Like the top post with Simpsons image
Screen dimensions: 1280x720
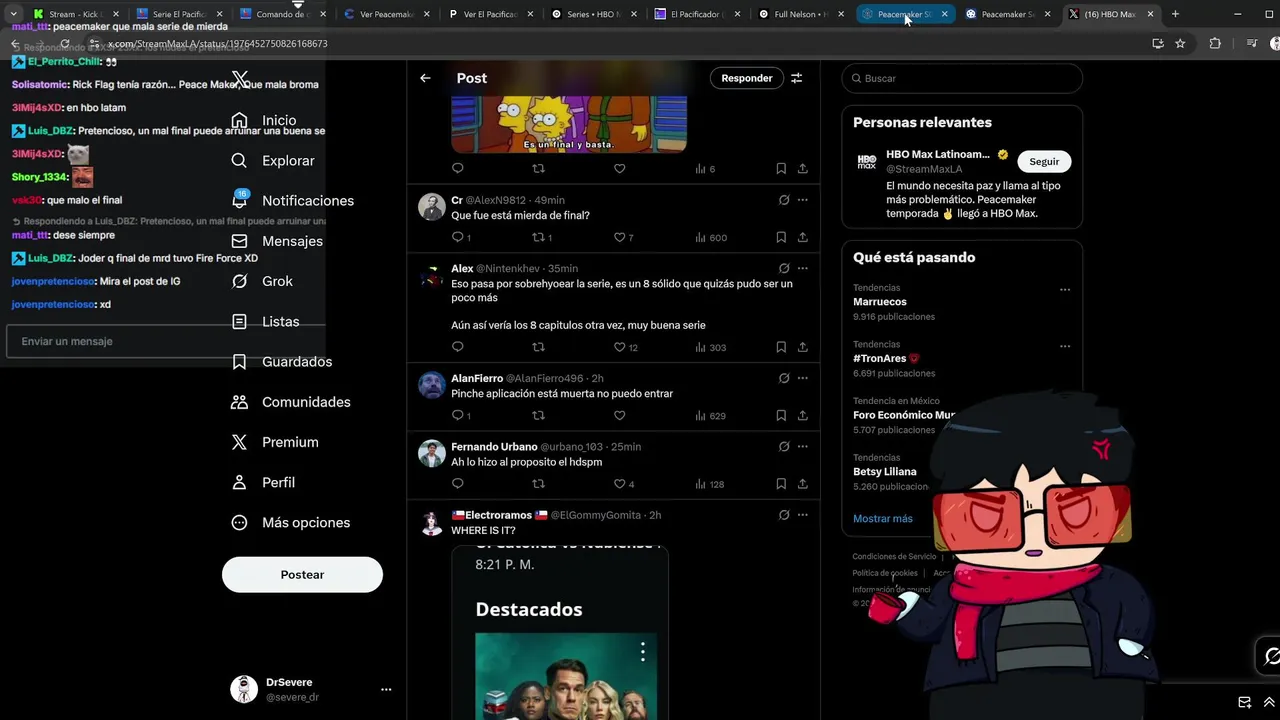point(619,168)
